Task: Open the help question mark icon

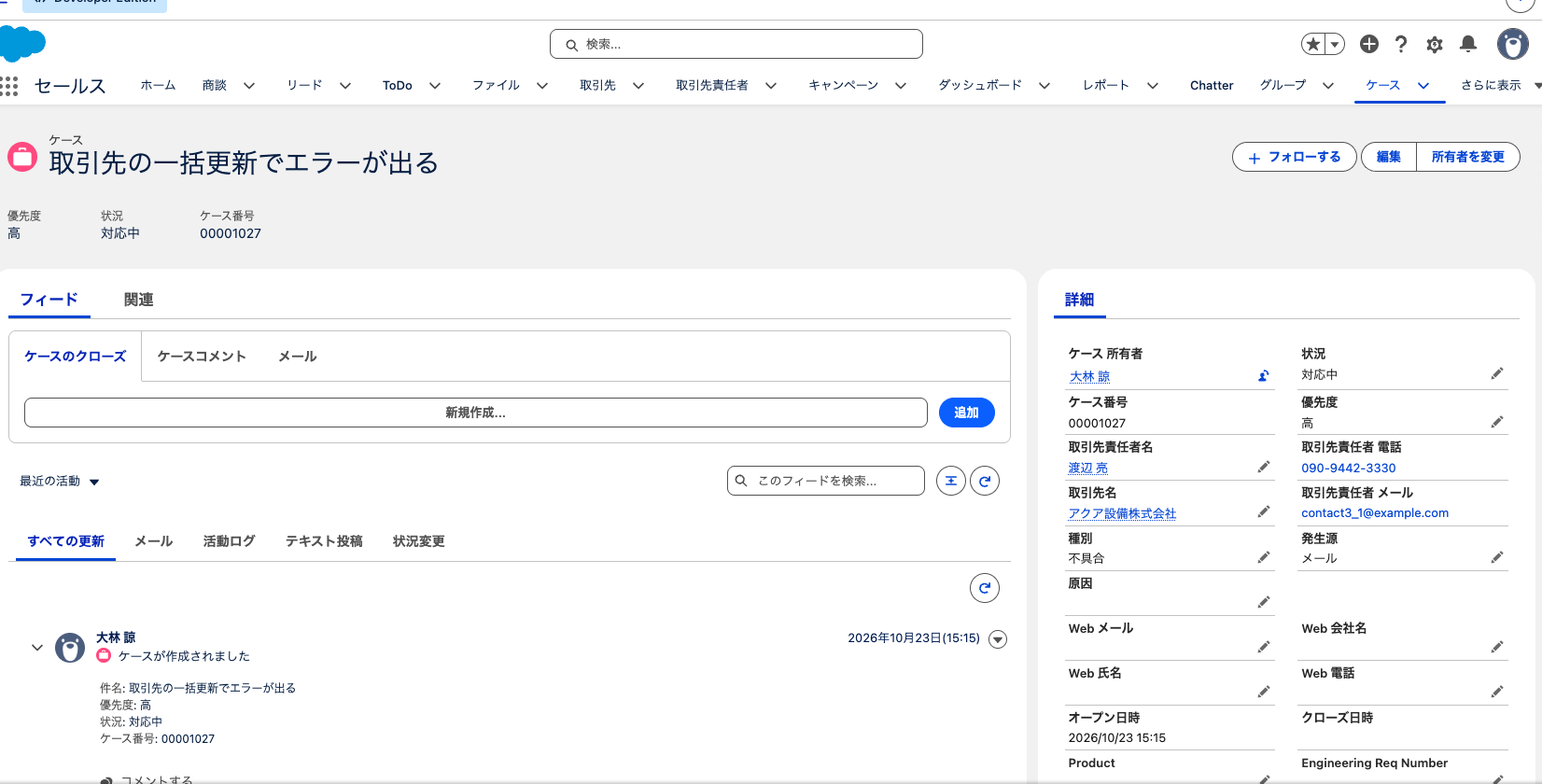Action: point(1401,44)
